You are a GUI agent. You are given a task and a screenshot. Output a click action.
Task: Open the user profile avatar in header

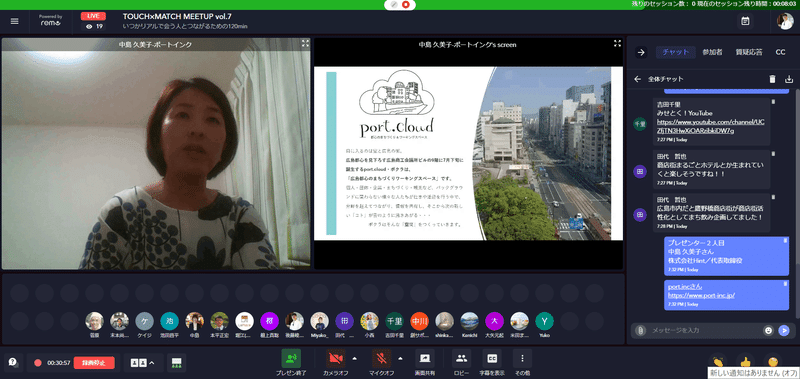pos(785,21)
